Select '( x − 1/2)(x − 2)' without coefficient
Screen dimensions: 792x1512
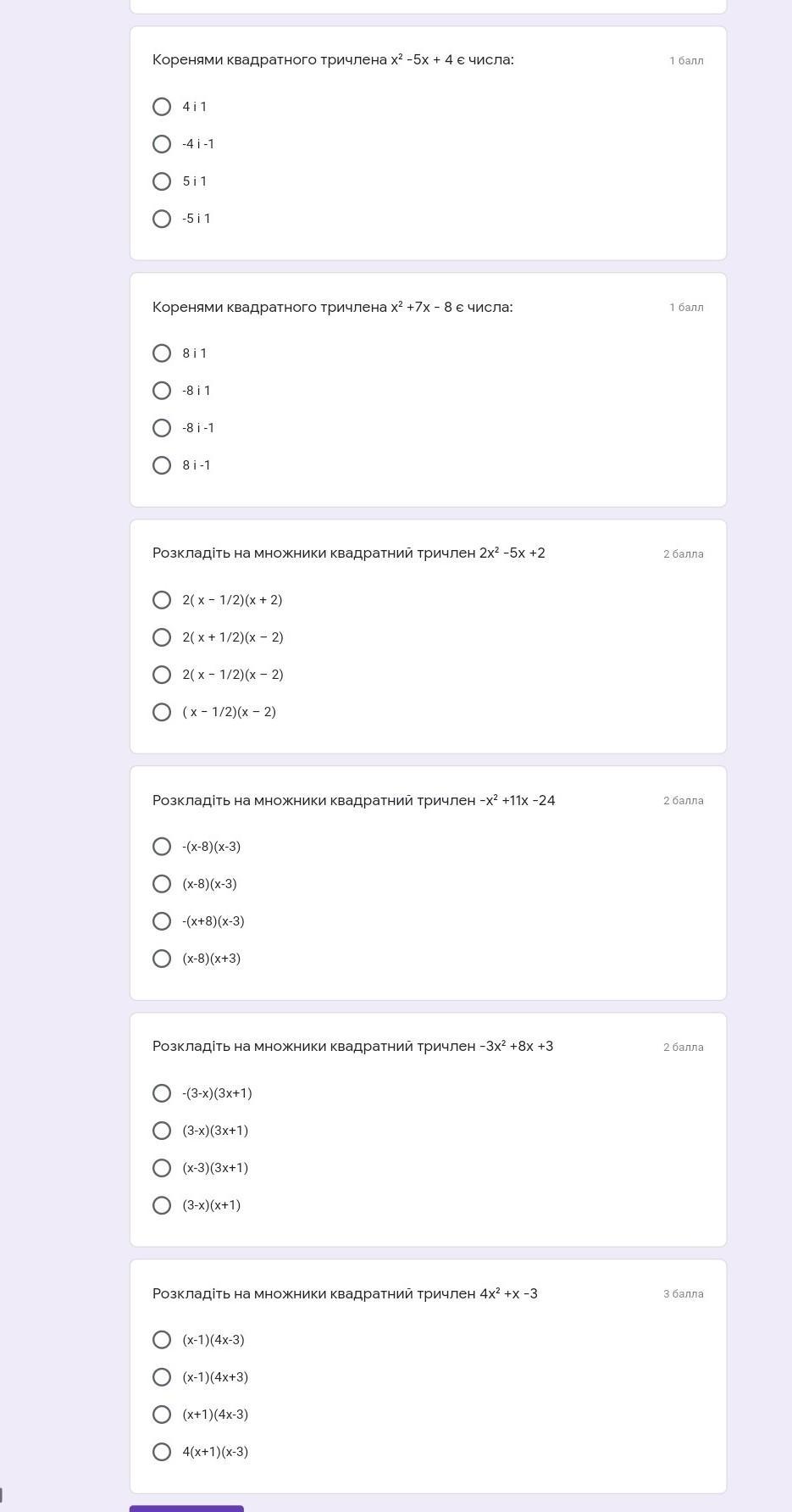[162, 712]
